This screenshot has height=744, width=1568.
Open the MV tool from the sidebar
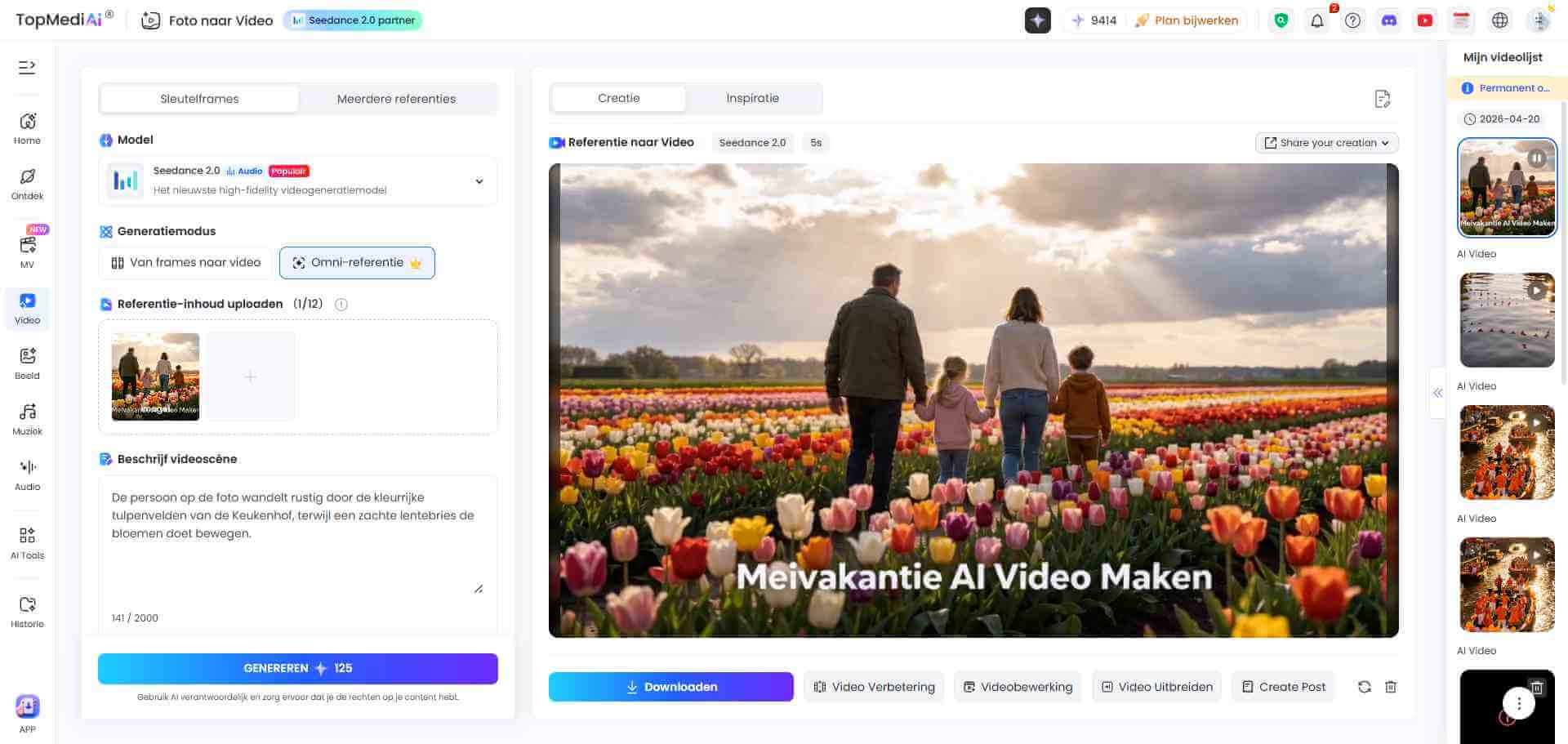coord(27,251)
